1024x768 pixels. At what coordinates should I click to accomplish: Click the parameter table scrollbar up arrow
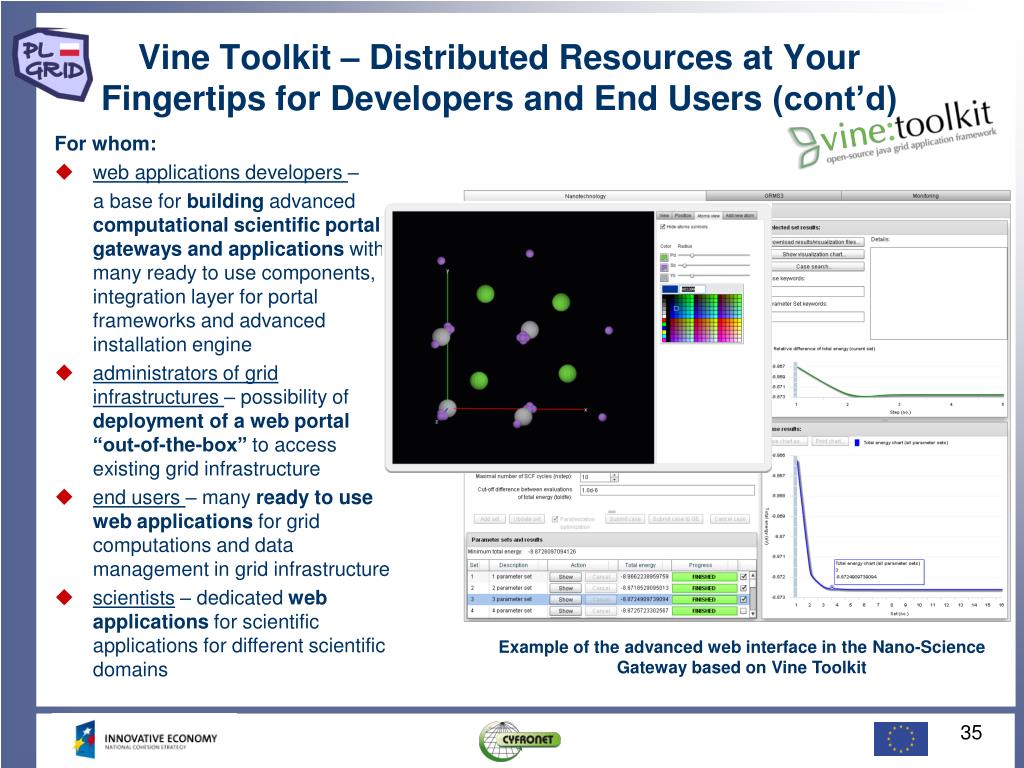pyautogui.click(x=753, y=575)
